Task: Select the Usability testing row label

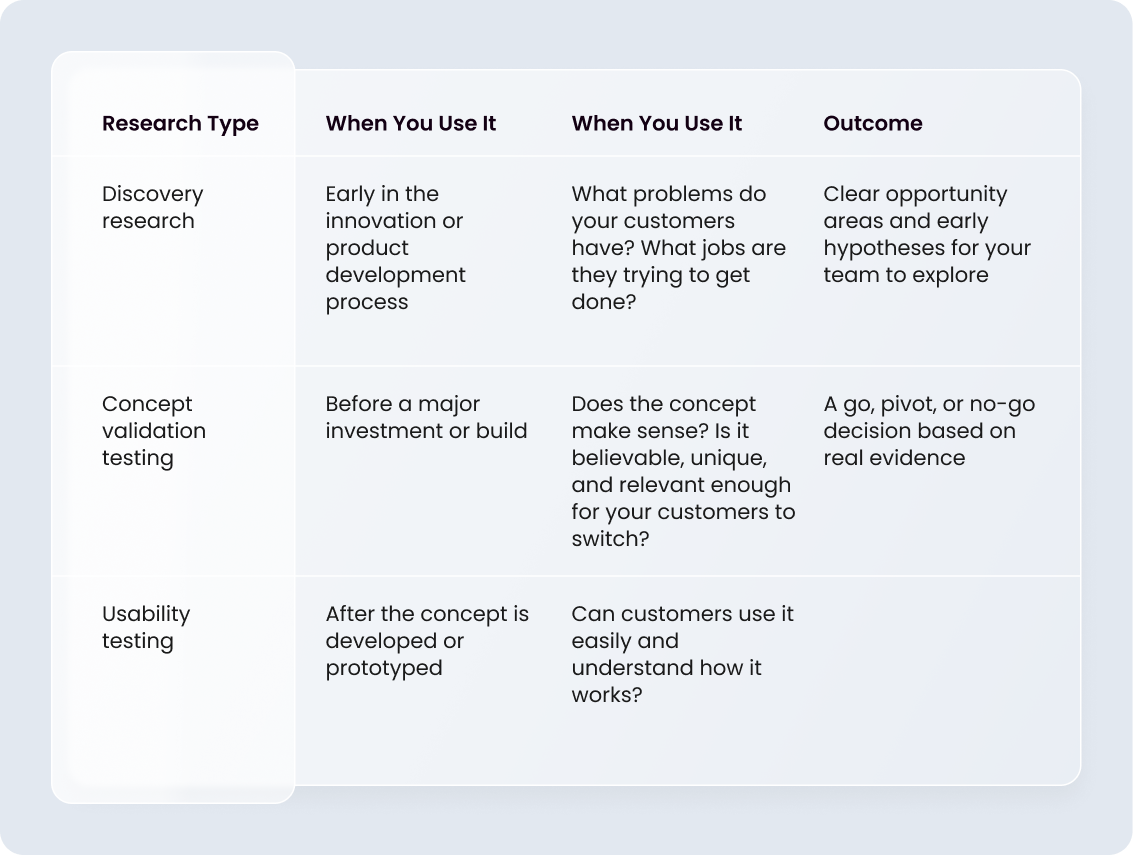Action: [146, 627]
